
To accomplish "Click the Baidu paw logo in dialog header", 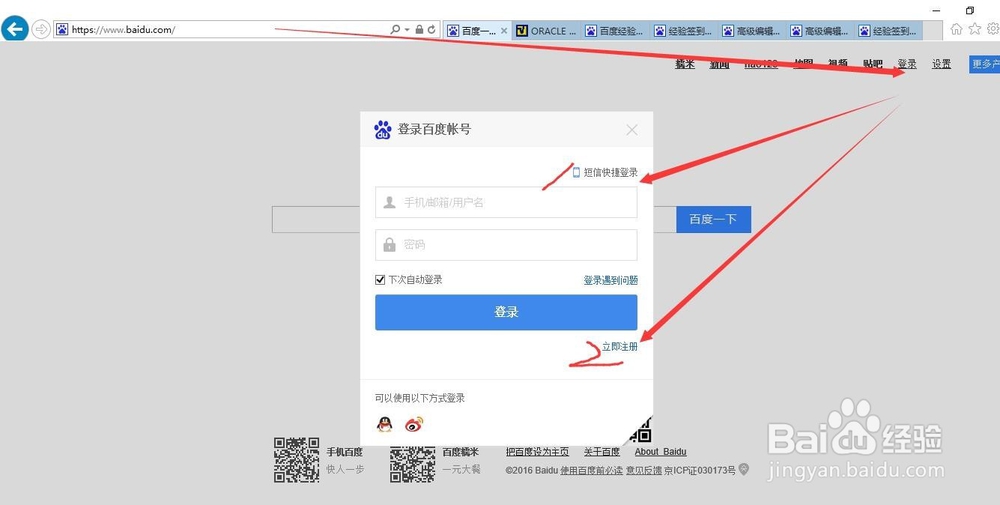I will click(x=383, y=129).
